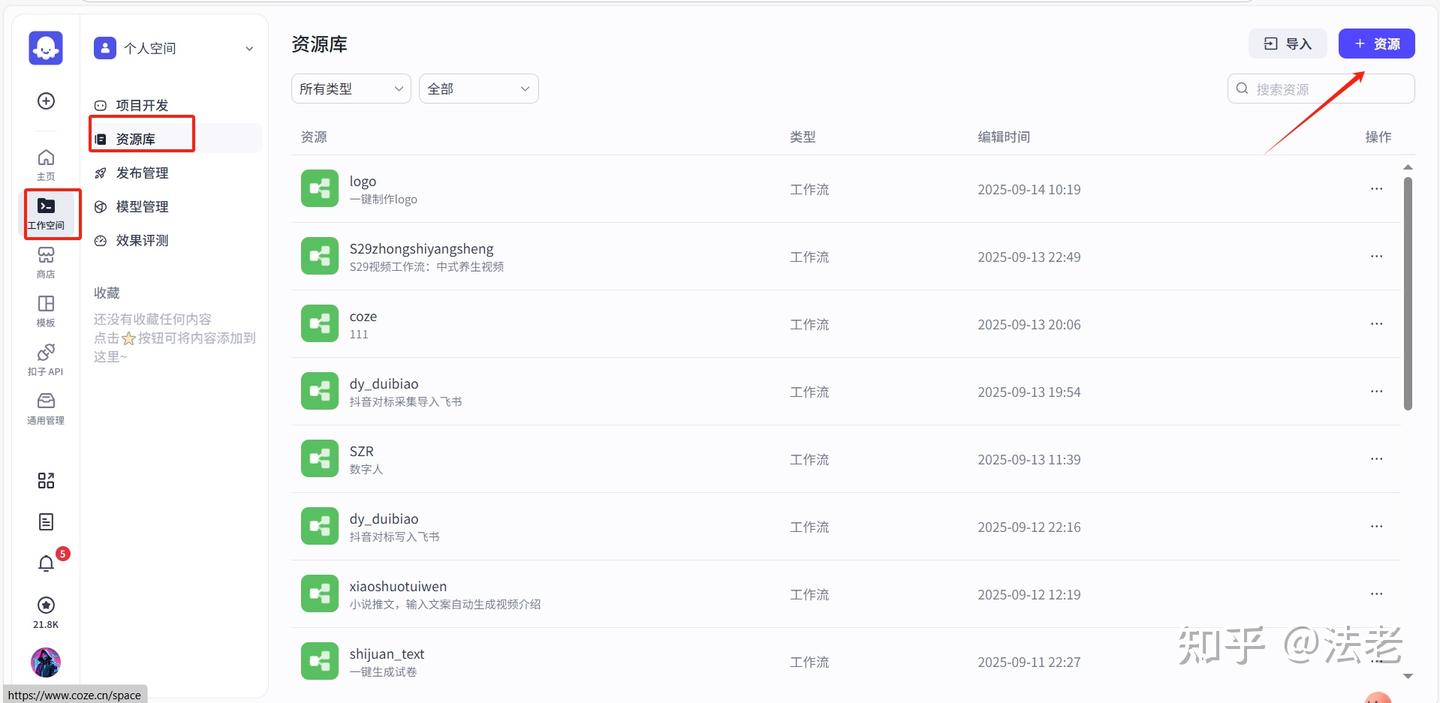Click the list vertical scrollbar thumb
This screenshot has width=1440, height=703.
[x=1408, y=294]
